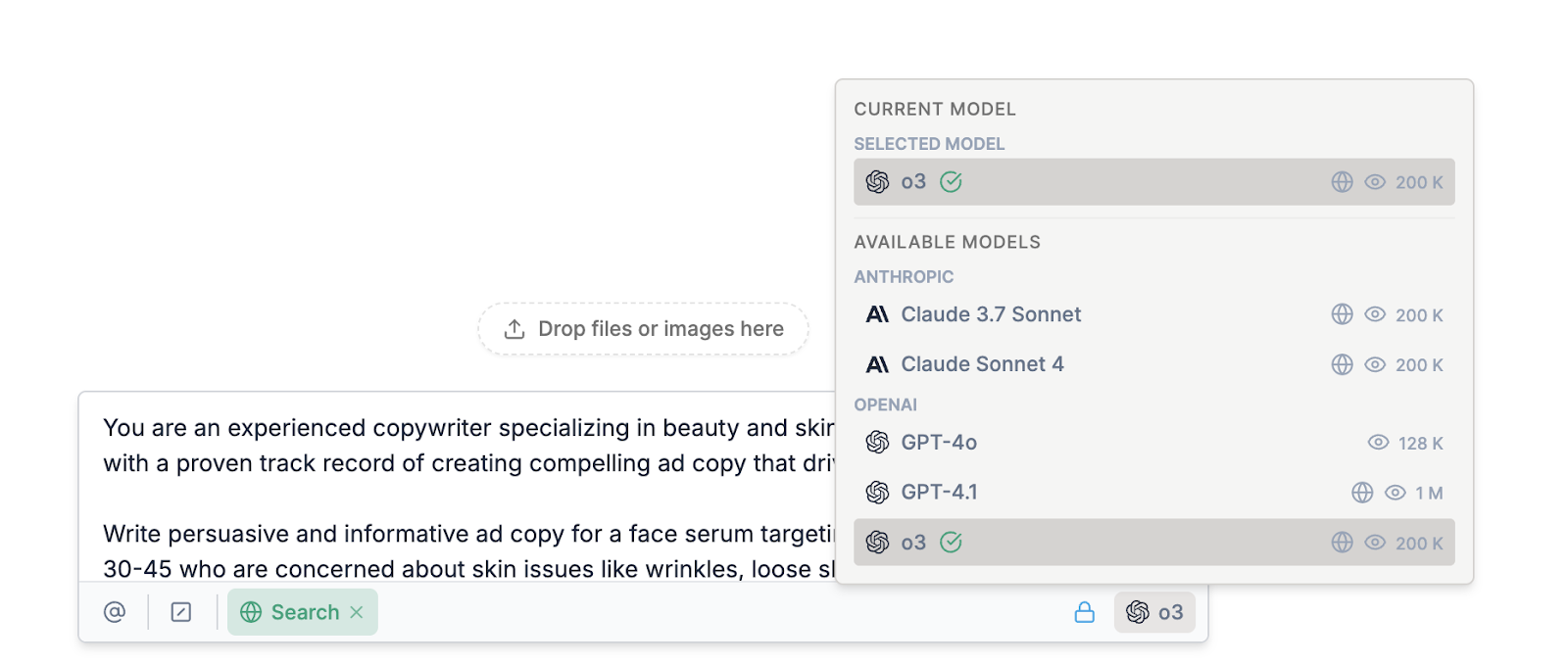Image resolution: width=1568 pixels, height=665 pixels.
Task: Remove the Search toggle using its X
Action: 357,612
